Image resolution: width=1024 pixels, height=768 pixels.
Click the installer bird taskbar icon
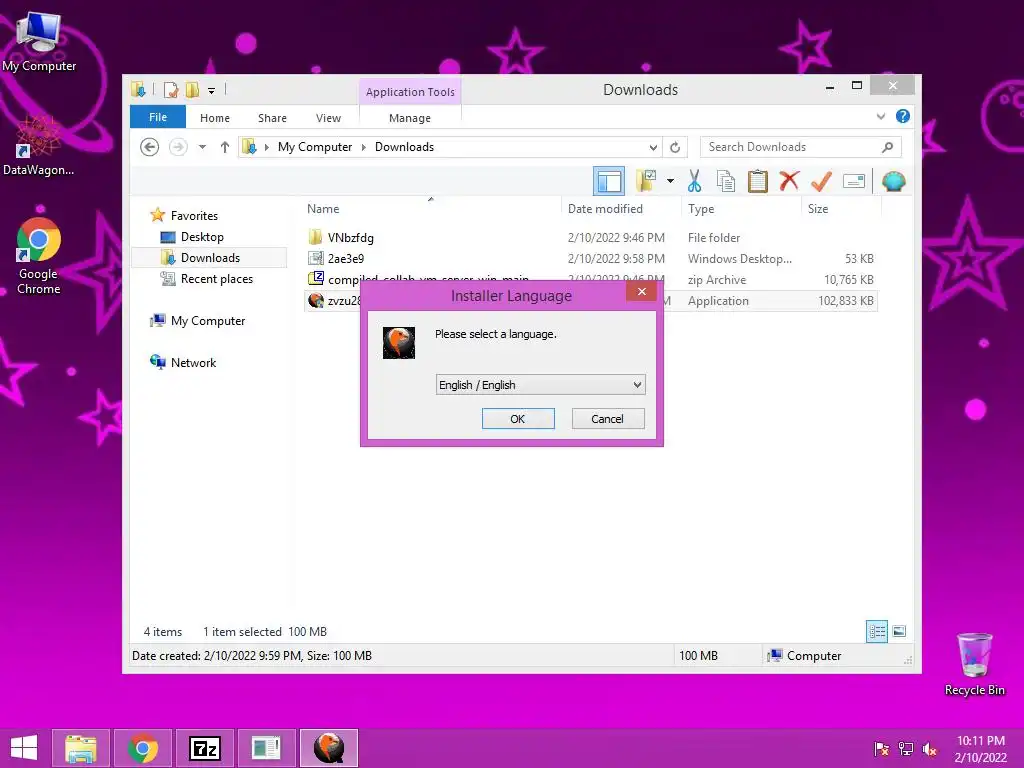tap(328, 748)
